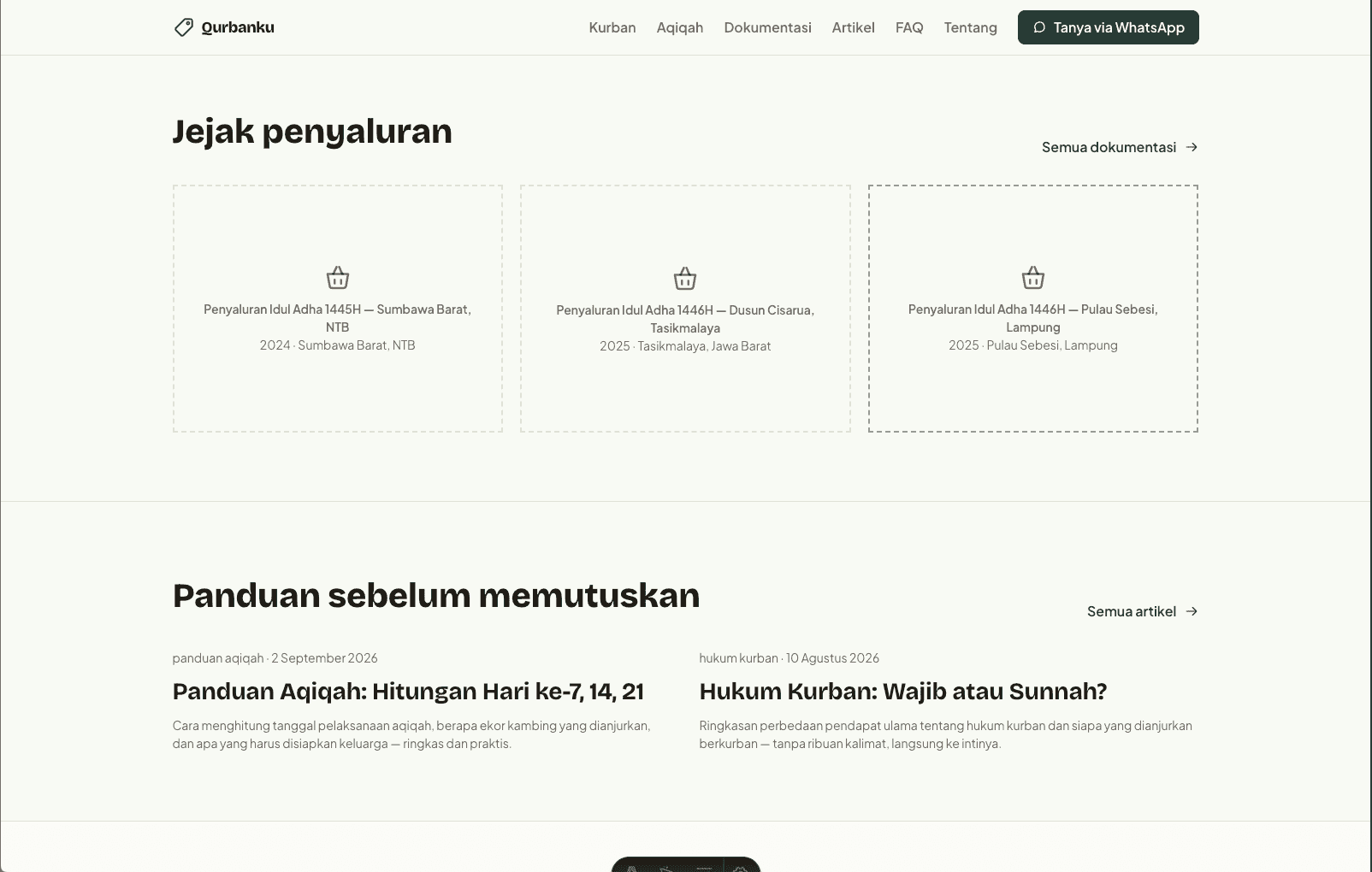Click '2025 · Pulau Sebesi, Lampung' caption

coord(1033,345)
